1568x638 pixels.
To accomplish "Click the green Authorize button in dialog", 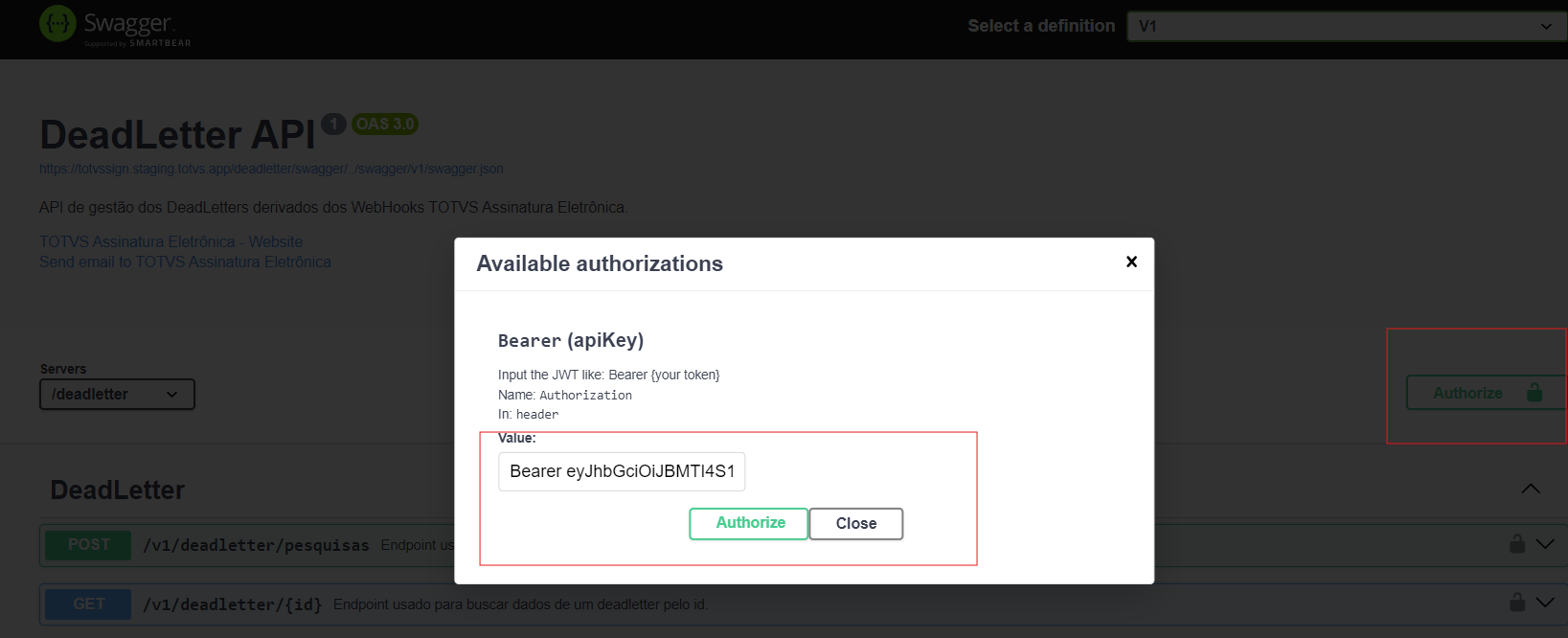I will pos(749,523).
